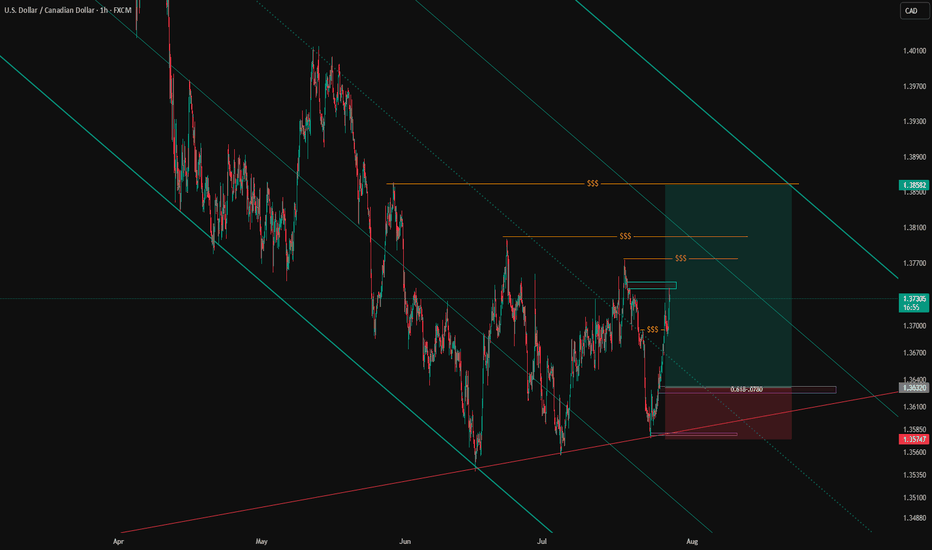Click the 1.36100 price axis label

click(x=914, y=407)
